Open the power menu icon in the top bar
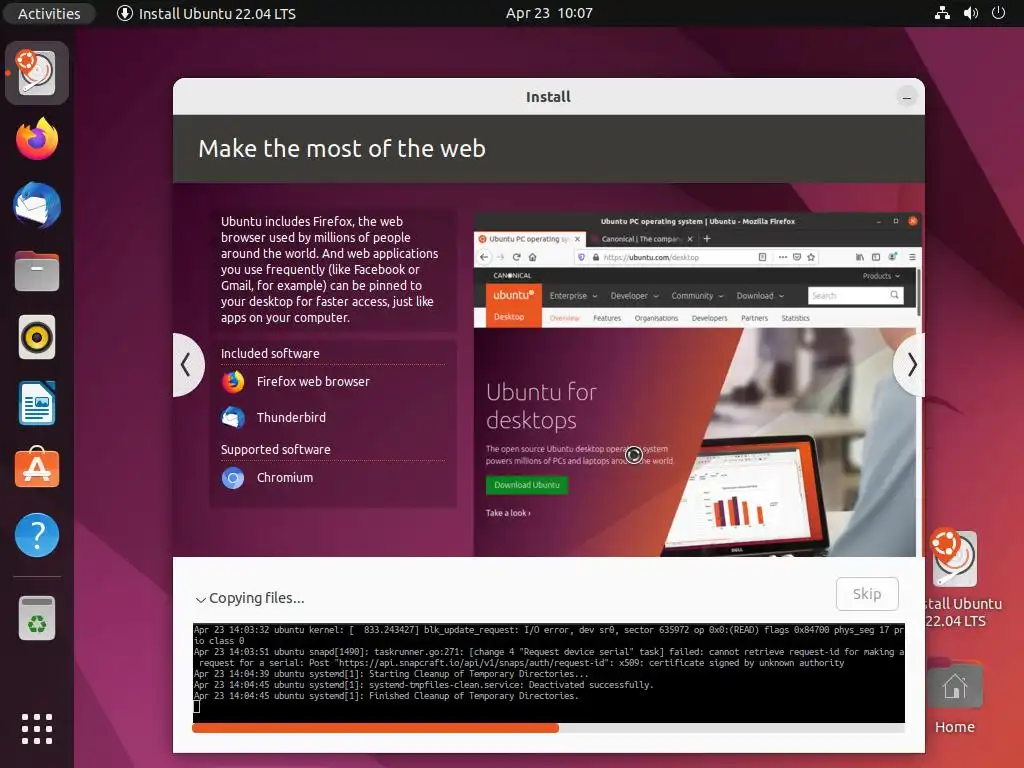1024x768 pixels. coord(998,13)
